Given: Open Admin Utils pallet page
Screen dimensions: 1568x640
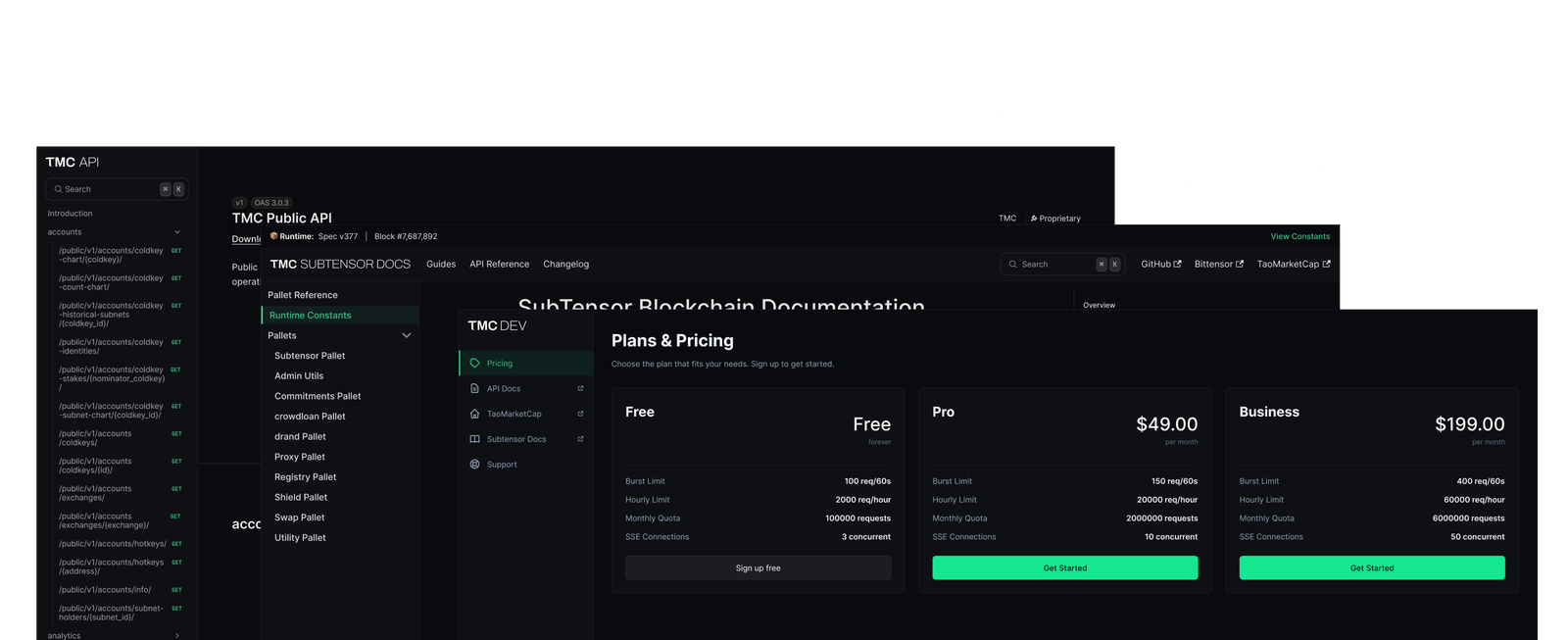Looking at the screenshot, I should point(299,375).
